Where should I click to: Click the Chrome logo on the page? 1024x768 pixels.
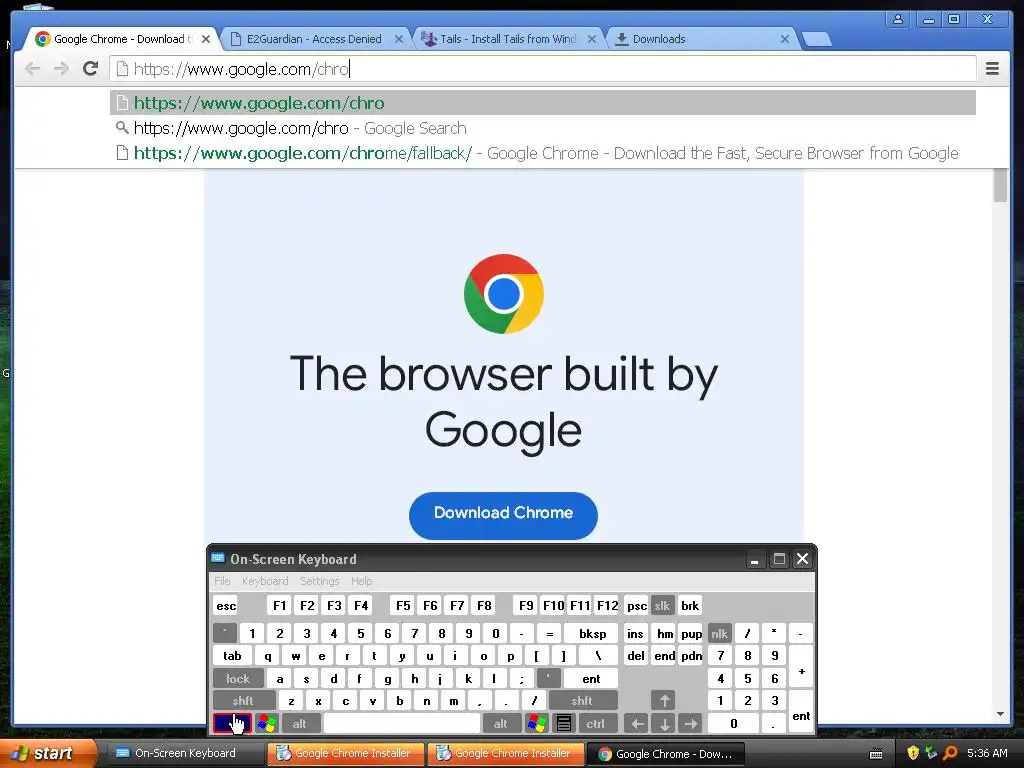(504, 294)
